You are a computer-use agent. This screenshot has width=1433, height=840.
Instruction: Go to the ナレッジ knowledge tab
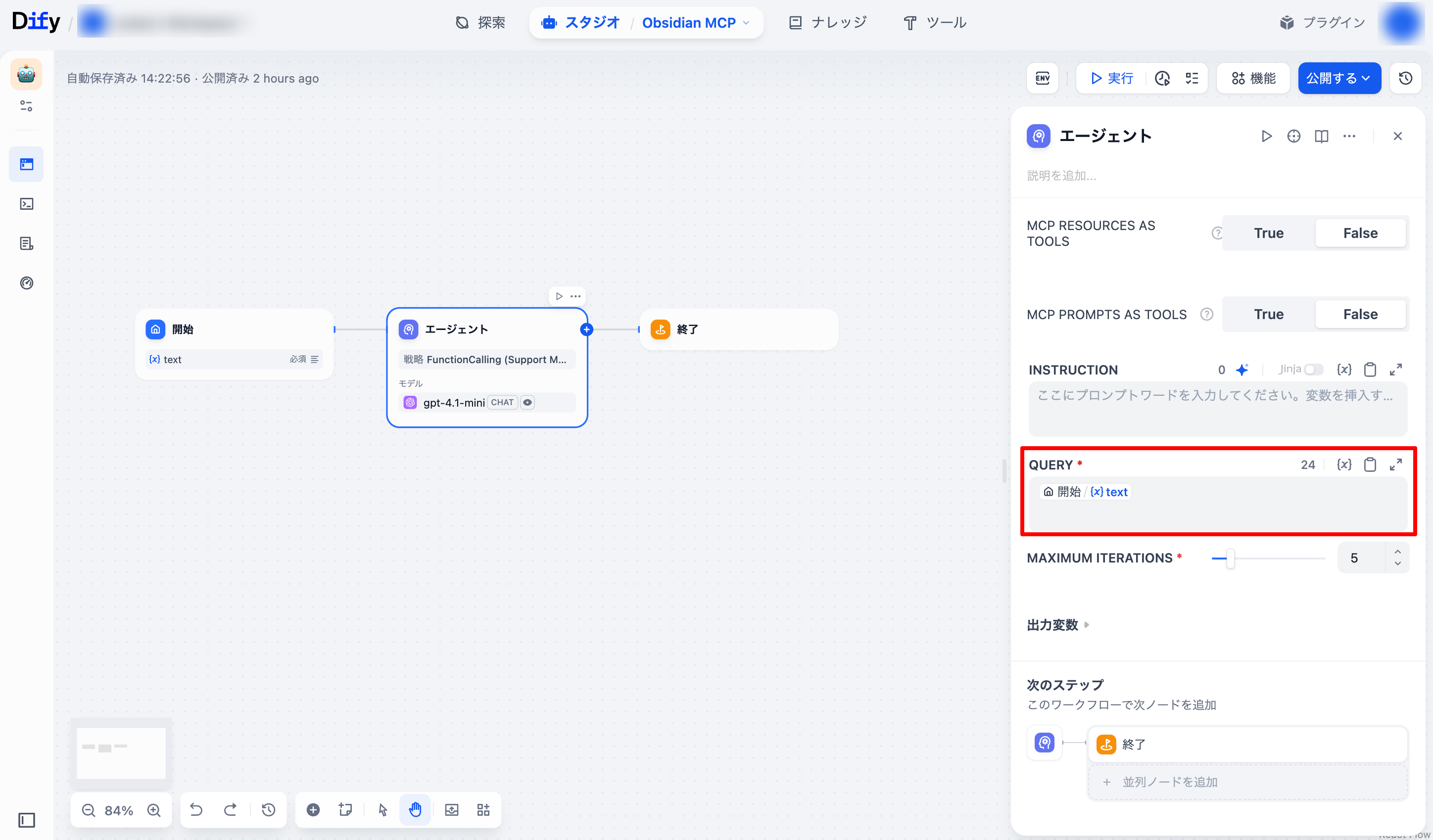(x=828, y=23)
